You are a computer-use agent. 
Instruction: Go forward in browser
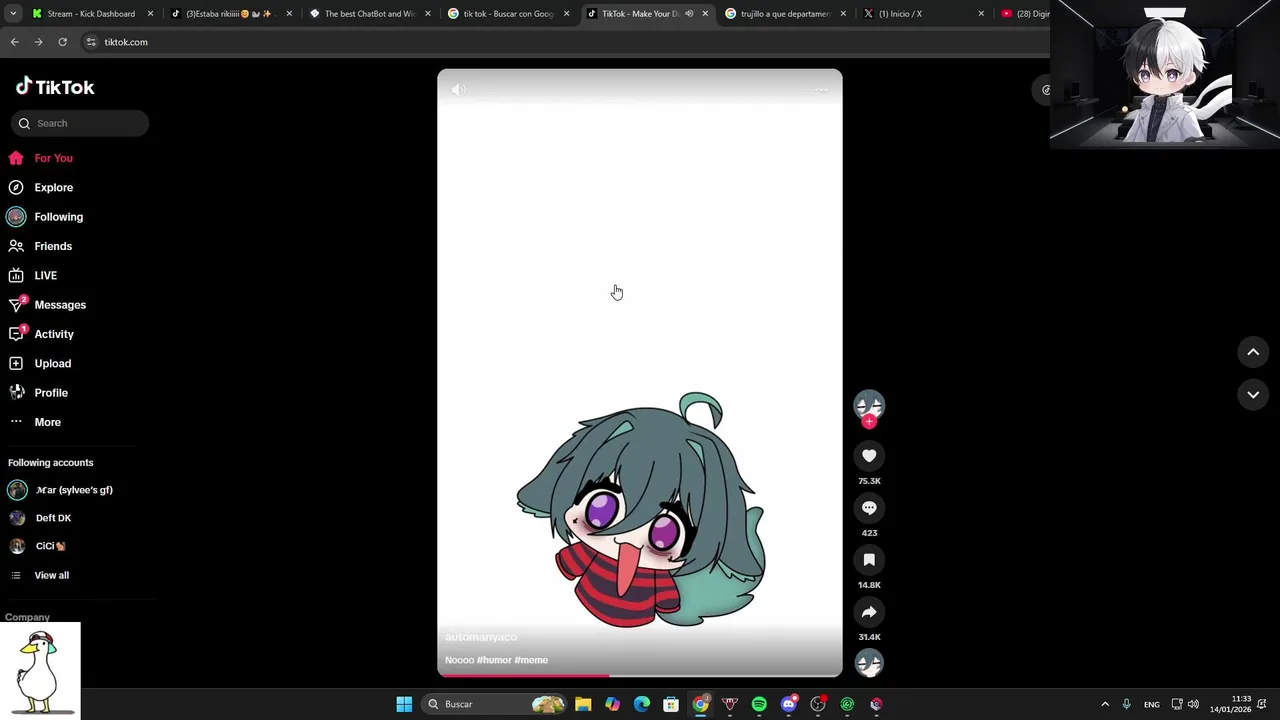[x=38, y=42]
